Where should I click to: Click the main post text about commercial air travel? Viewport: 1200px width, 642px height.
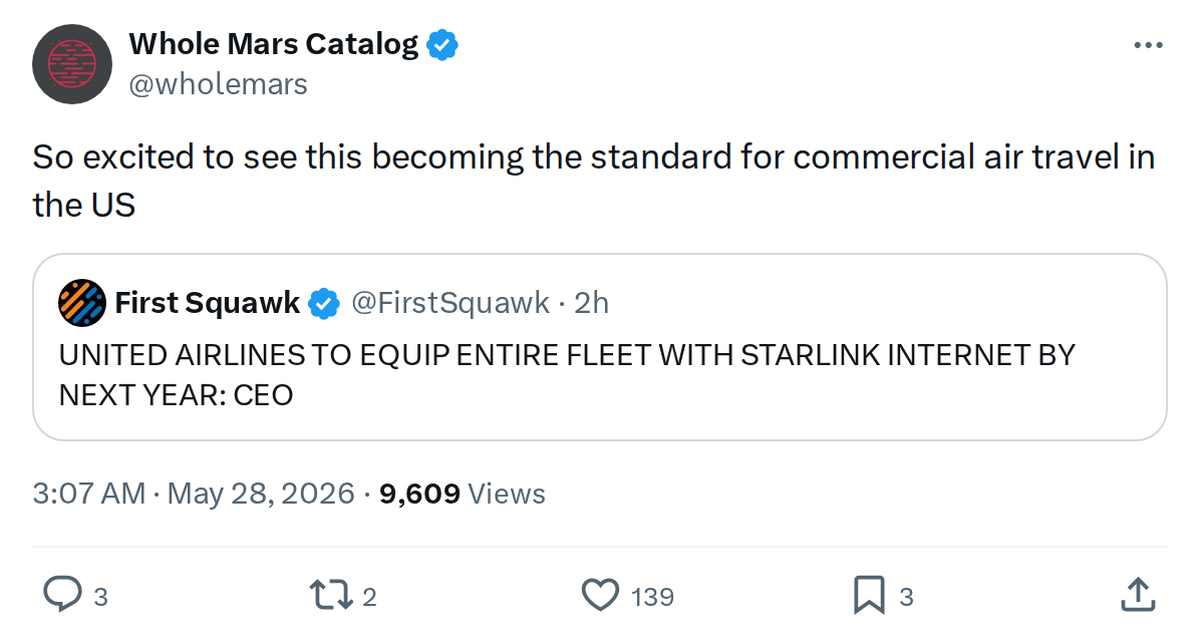pos(594,181)
